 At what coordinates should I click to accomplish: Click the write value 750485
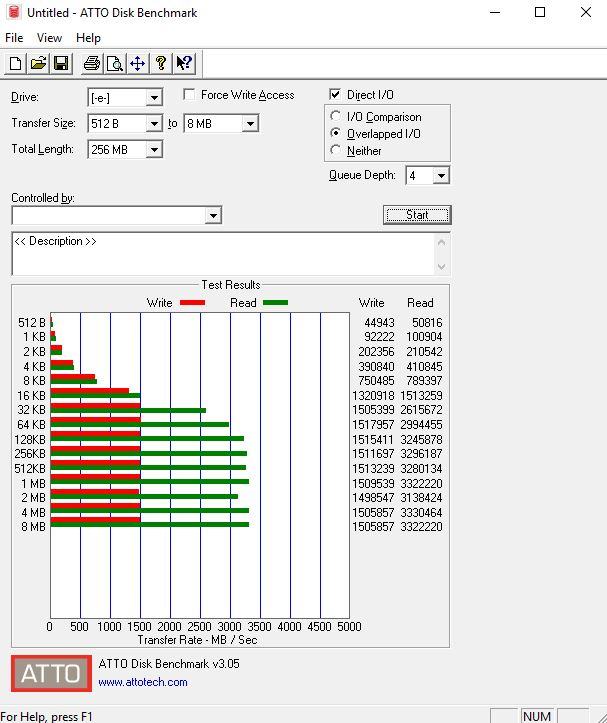pos(376,381)
